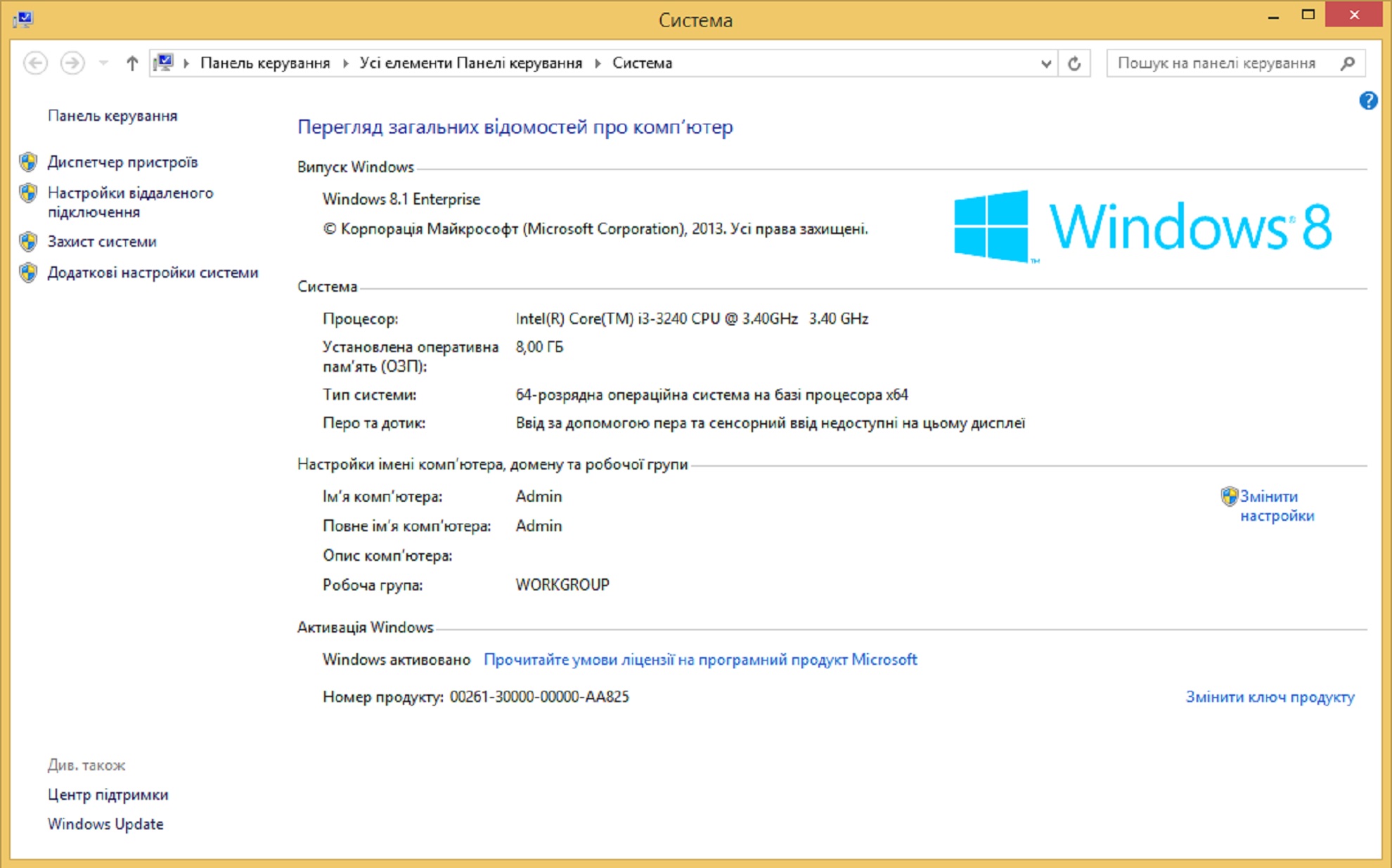Image resolution: width=1392 pixels, height=868 pixels.
Task: Click the blue help question mark icon
Action: [1367, 101]
